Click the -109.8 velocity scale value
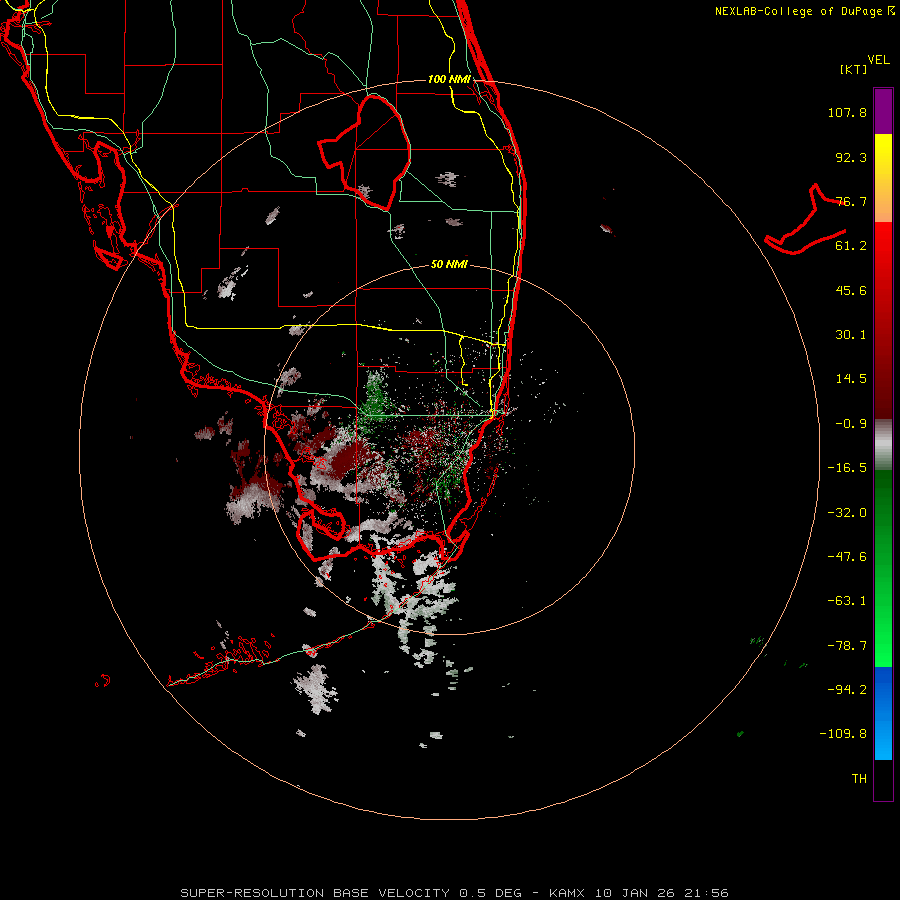900x900 pixels. click(x=843, y=734)
